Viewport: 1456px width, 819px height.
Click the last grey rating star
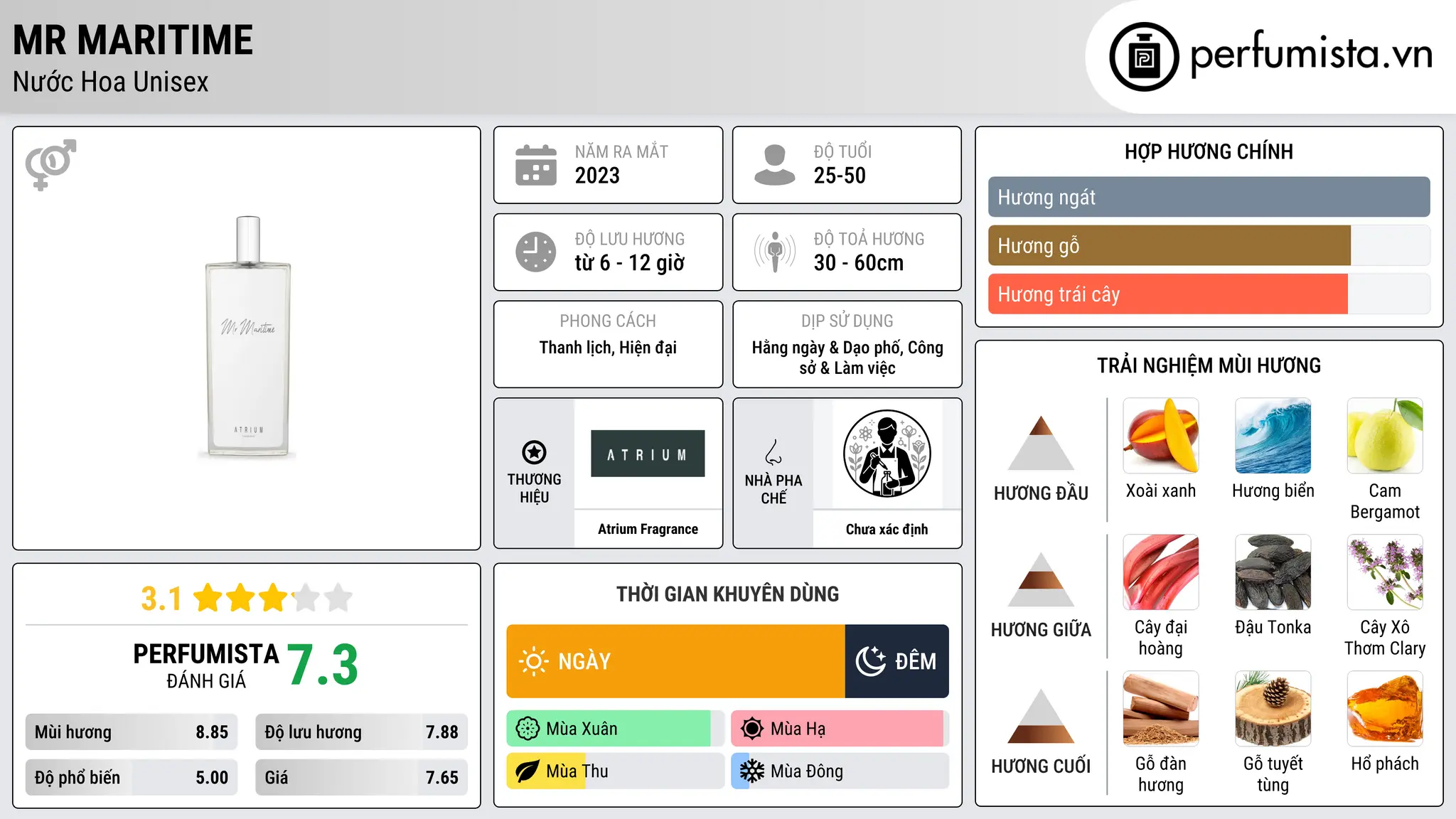point(338,598)
